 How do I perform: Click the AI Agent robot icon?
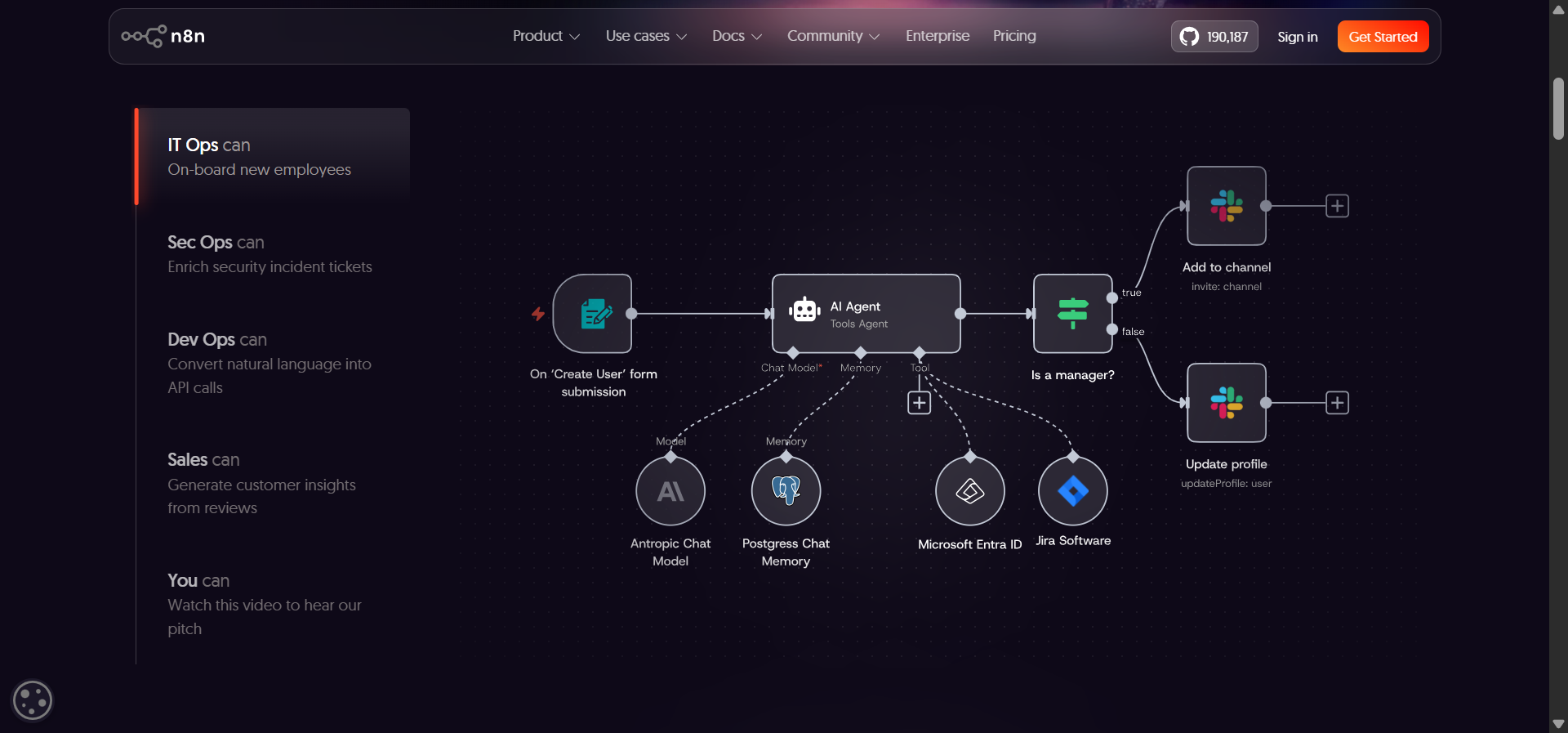(x=804, y=311)
